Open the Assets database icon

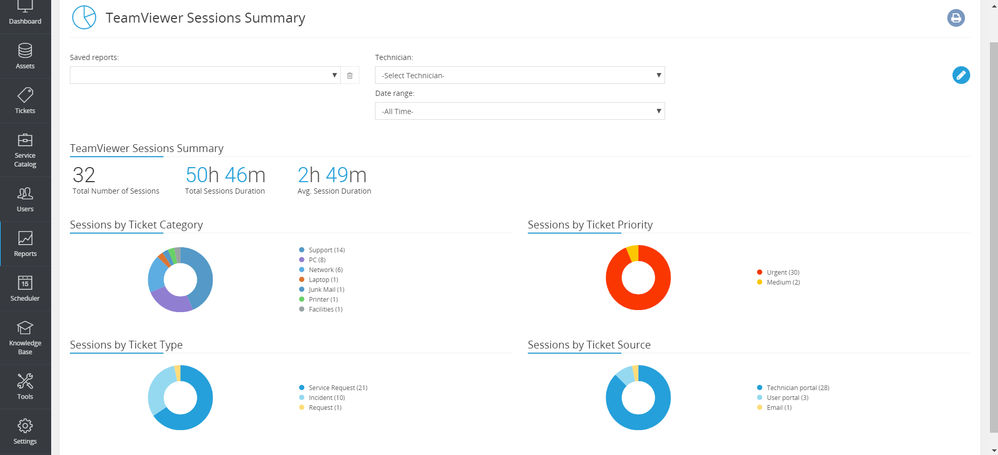(25, 51)
